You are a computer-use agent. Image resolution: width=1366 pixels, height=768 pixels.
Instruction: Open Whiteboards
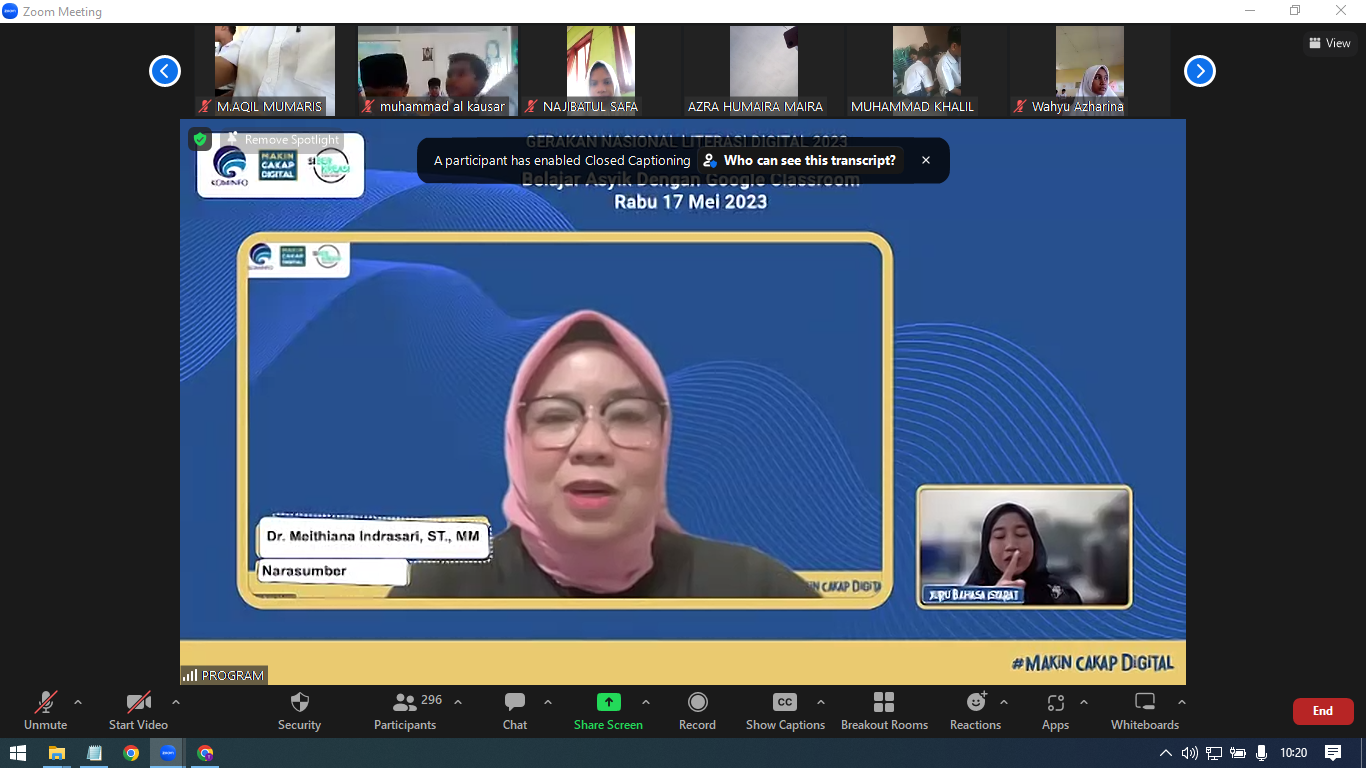tap(1145, 710)
